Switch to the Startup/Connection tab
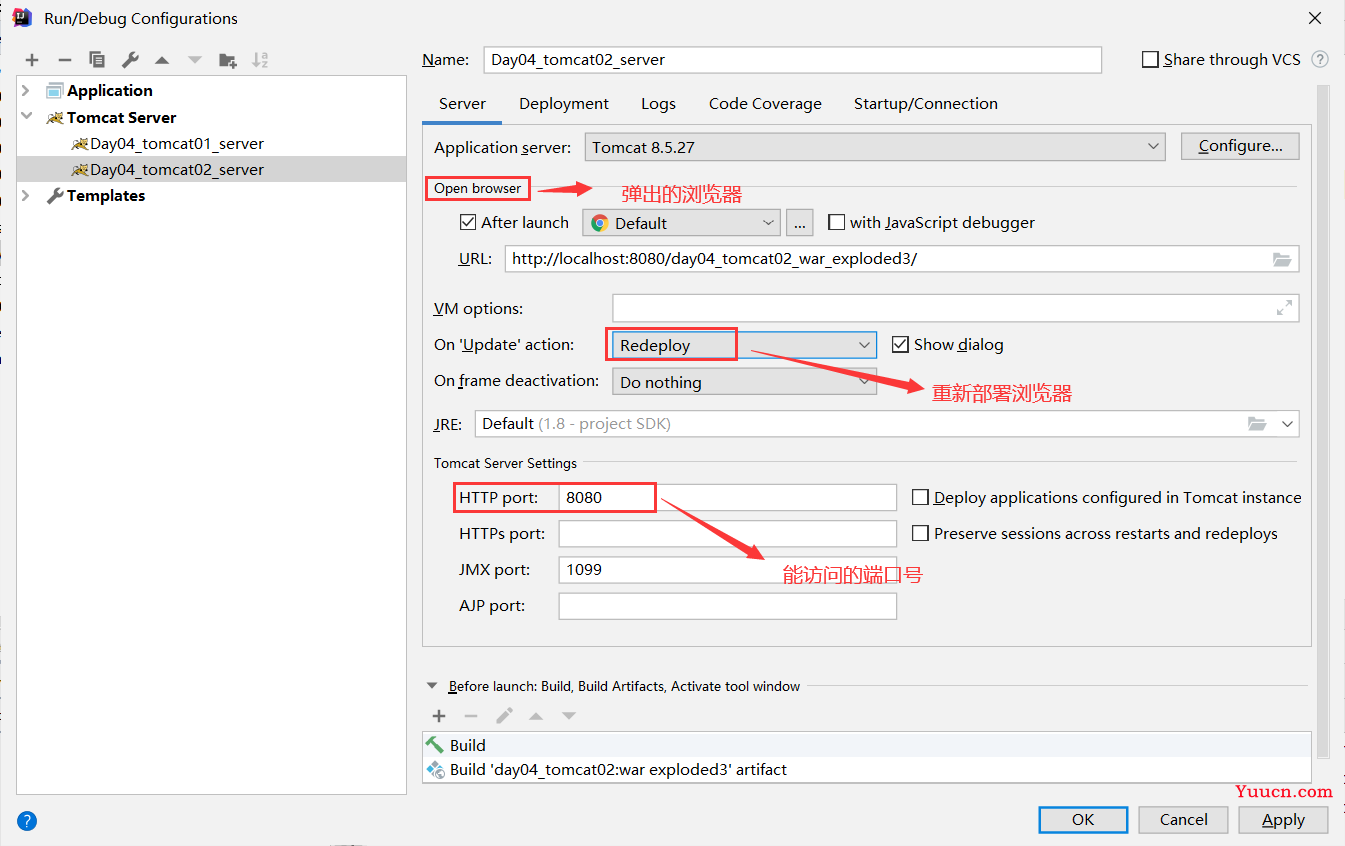The width and height of the screenshot is (1345, 846). (926, 104)
